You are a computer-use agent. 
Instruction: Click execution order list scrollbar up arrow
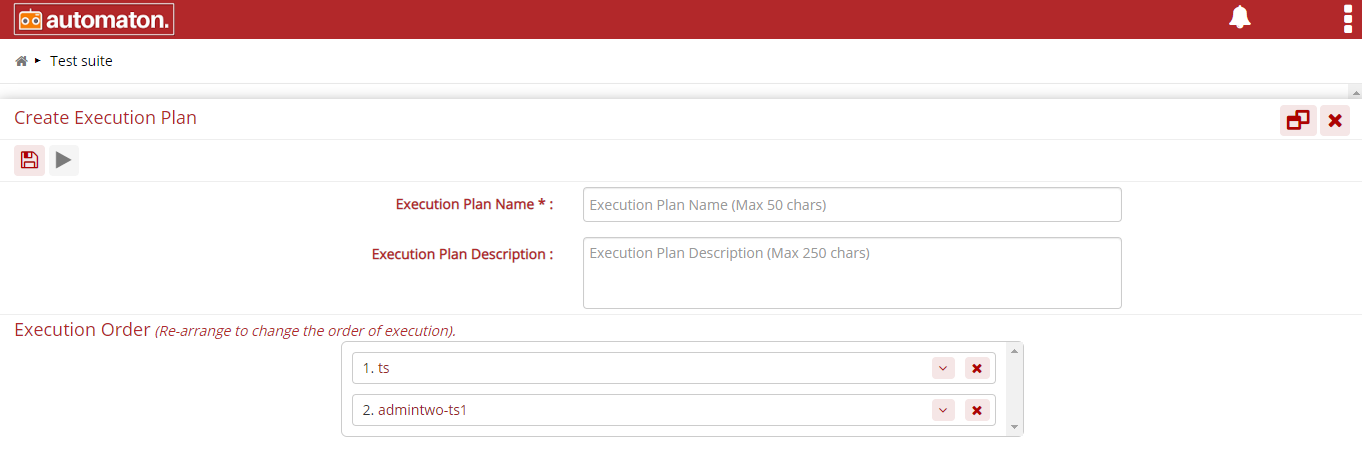tap(1015, 350)
